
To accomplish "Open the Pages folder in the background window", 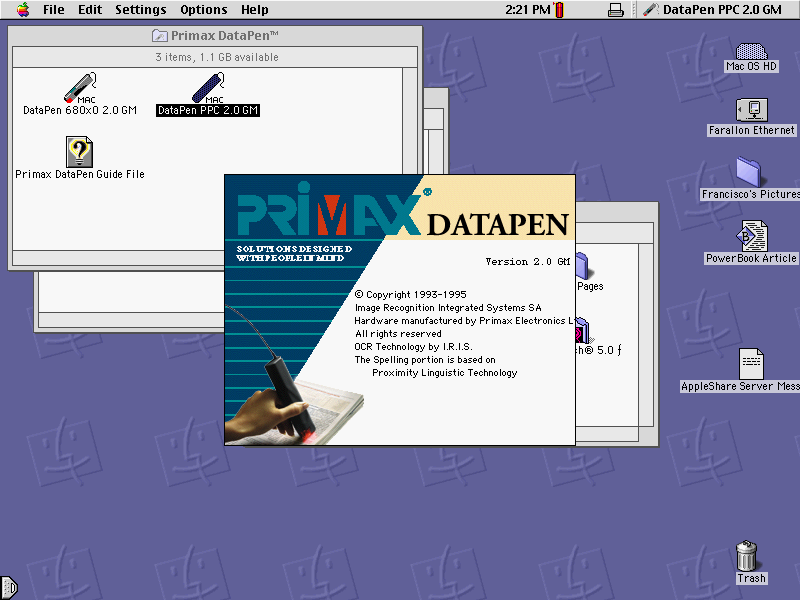I will 583,265.
